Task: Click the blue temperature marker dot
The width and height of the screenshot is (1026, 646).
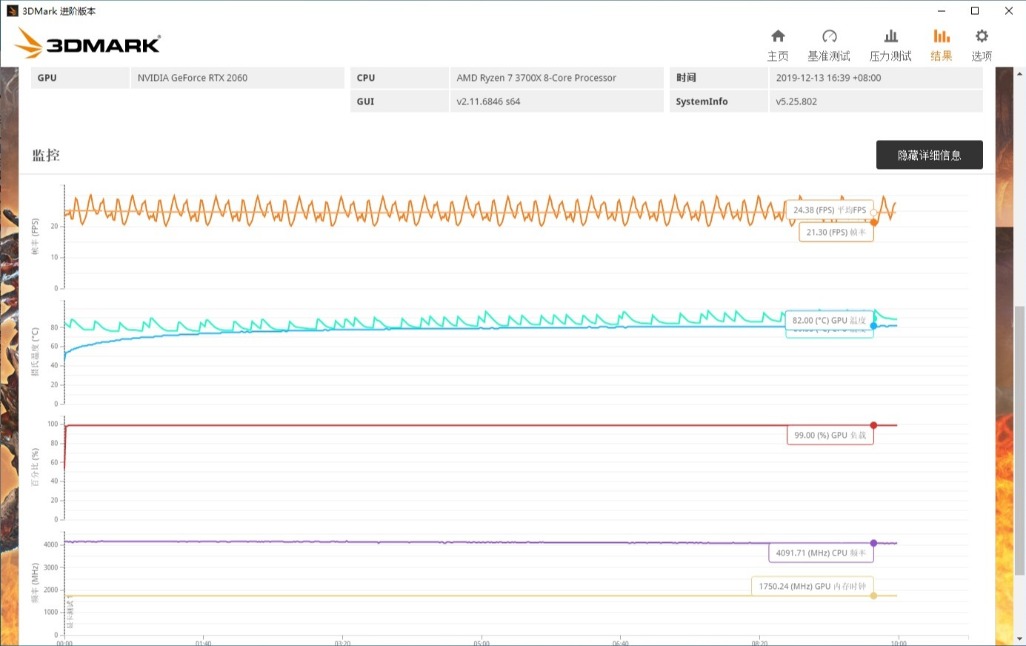Action: 874,326
